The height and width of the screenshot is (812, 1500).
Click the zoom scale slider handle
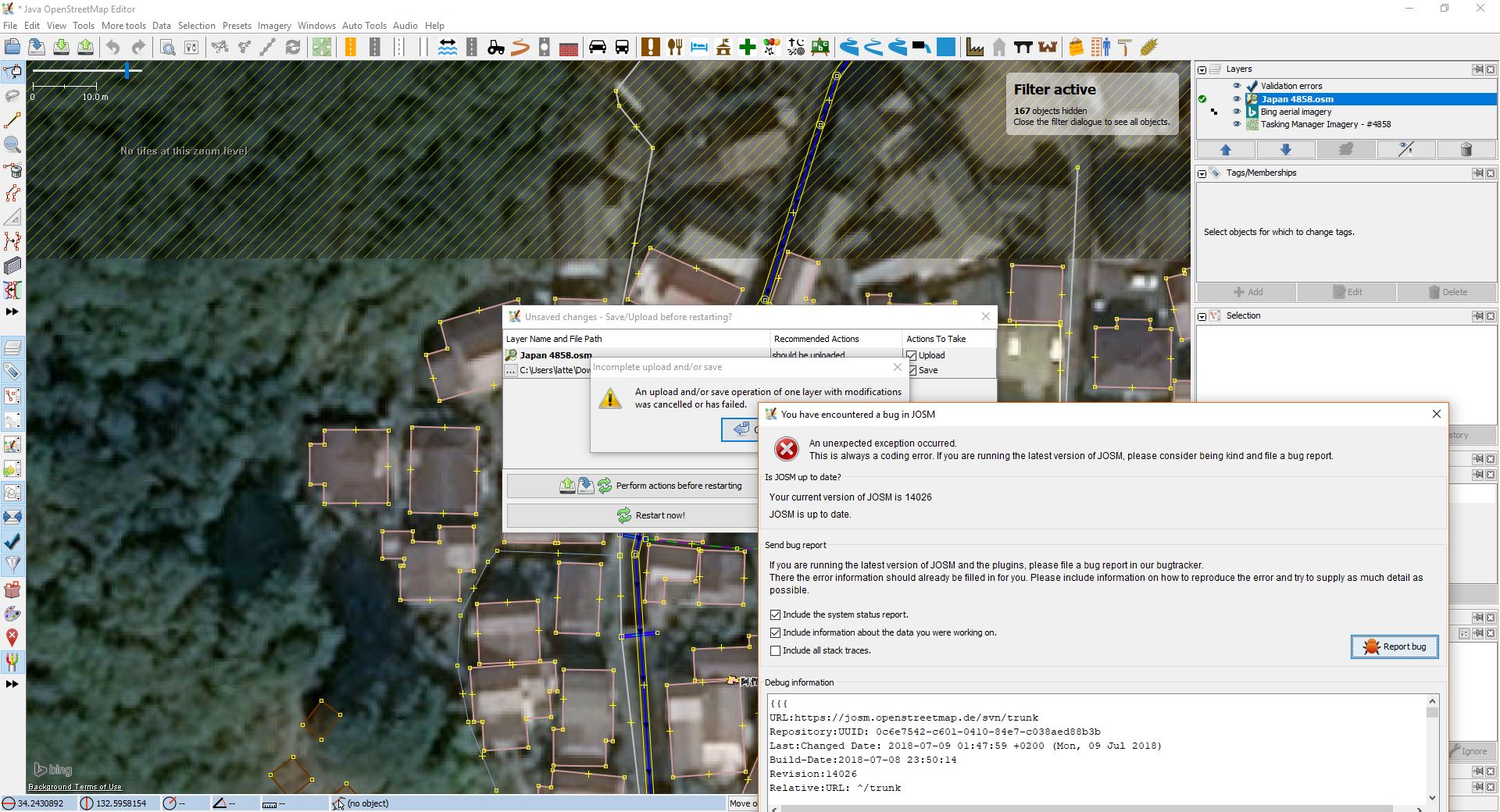coord(127,71)
